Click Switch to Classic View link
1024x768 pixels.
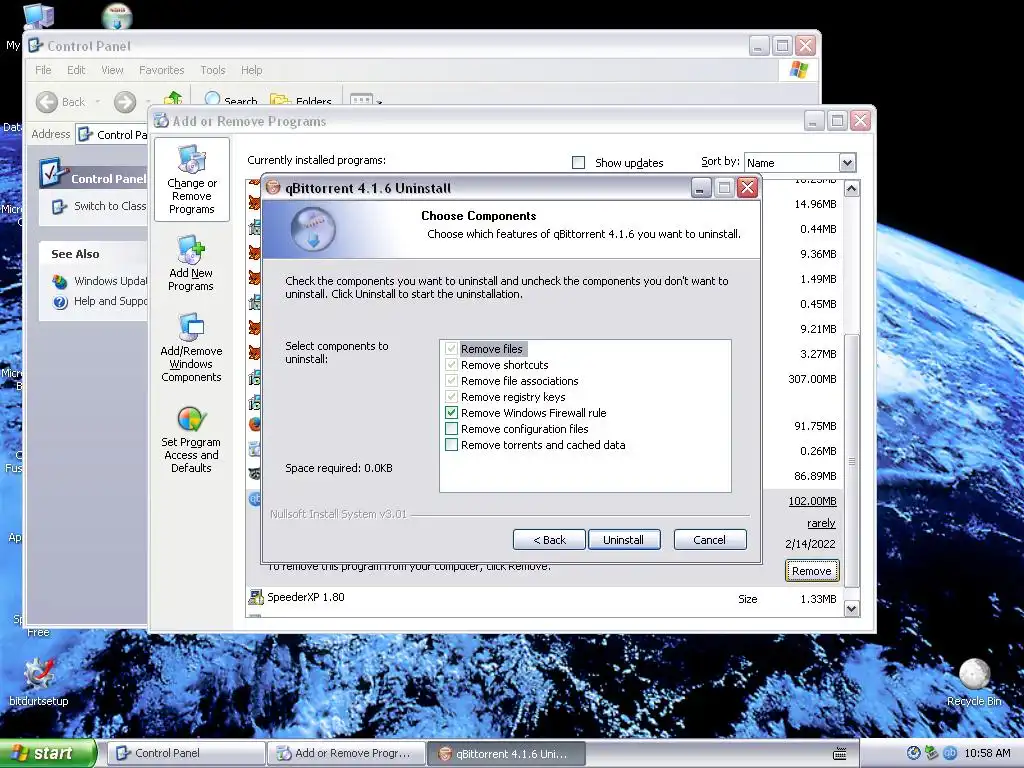pyautogui.click(x=109, y=206)
